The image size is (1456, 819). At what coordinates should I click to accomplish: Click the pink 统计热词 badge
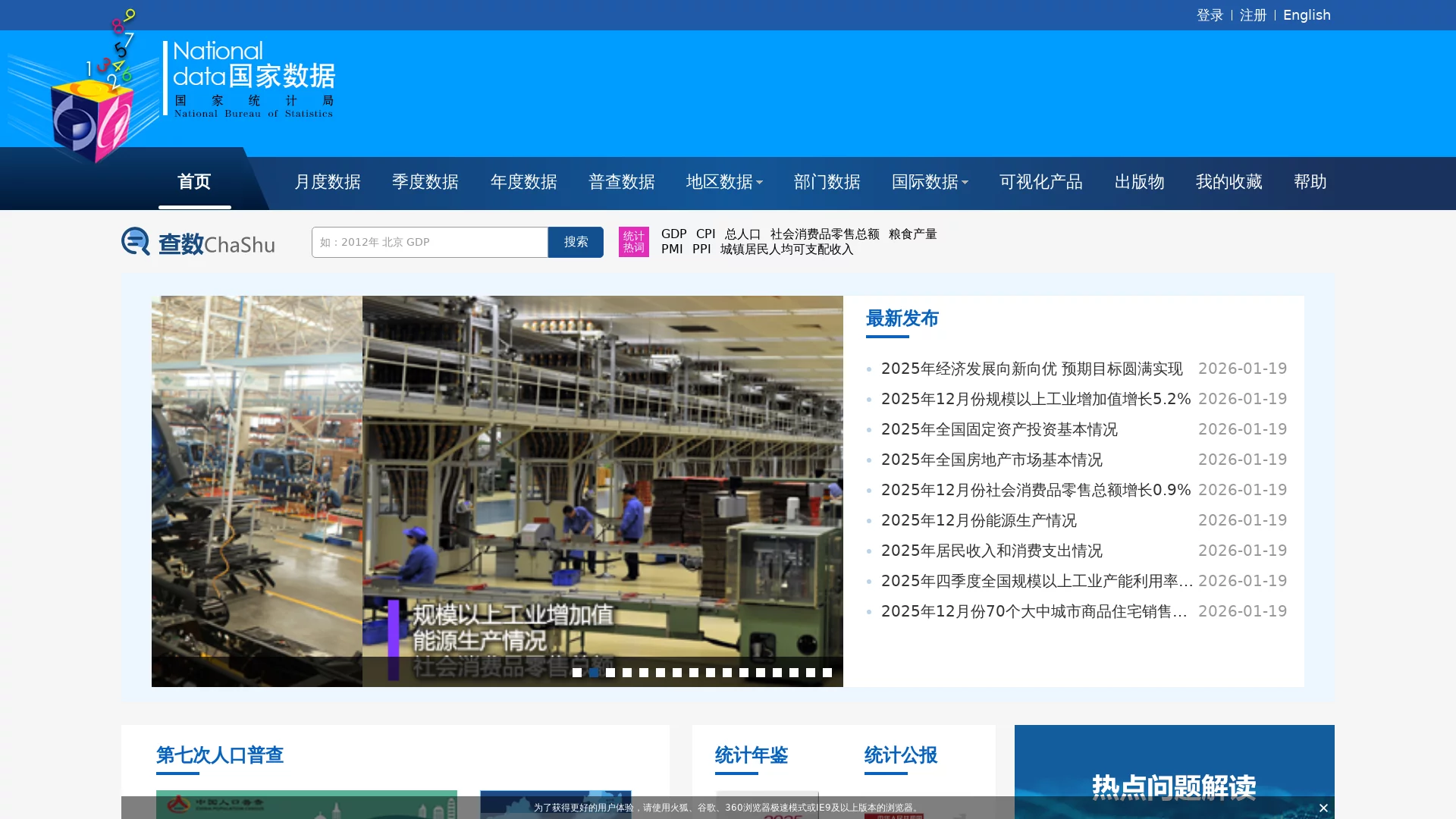[x=633, y=242]
